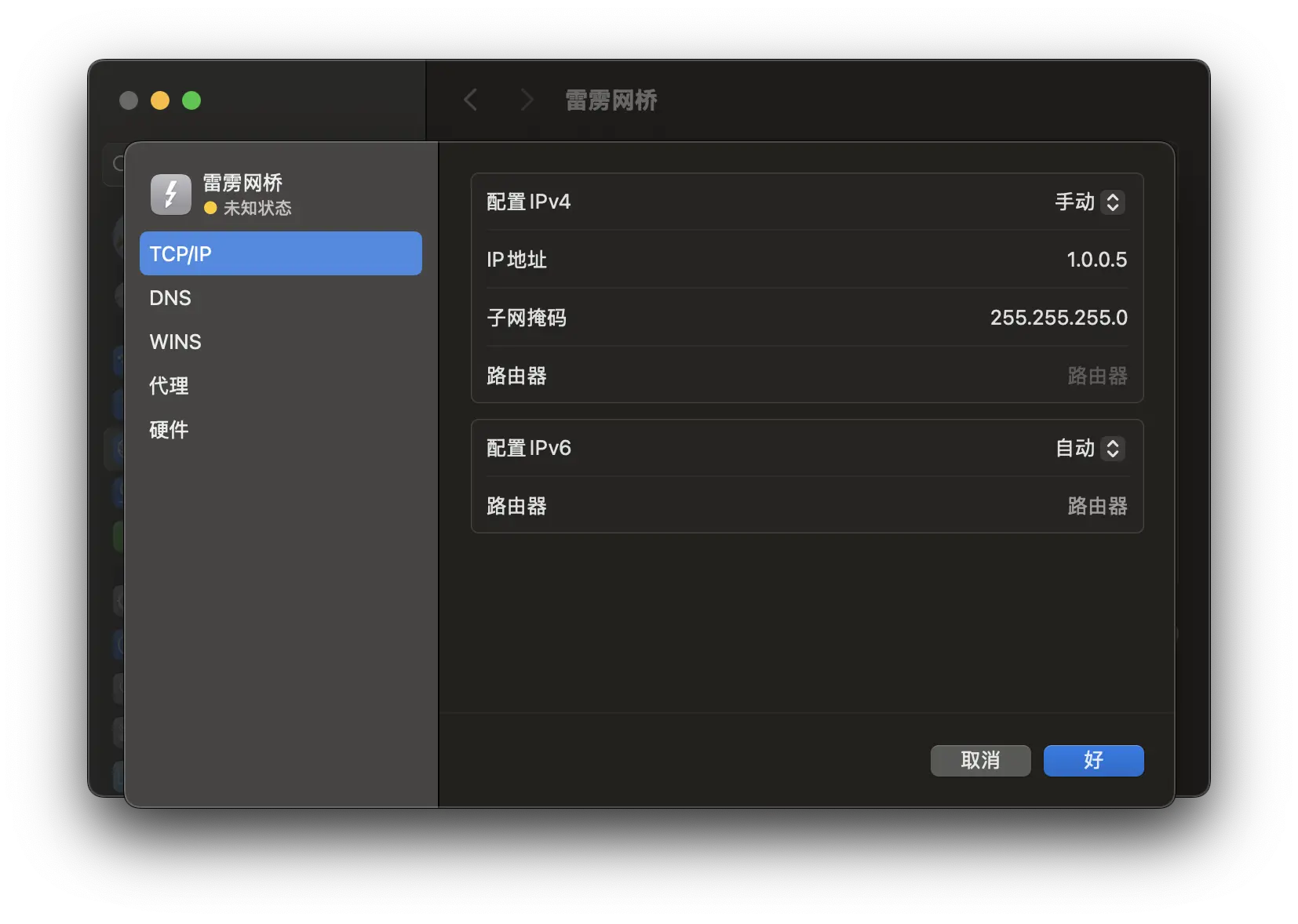1298x924 pixels.
Task: Click the 子网掩码 field showing 255.255.255.0
Action: 1058,318
